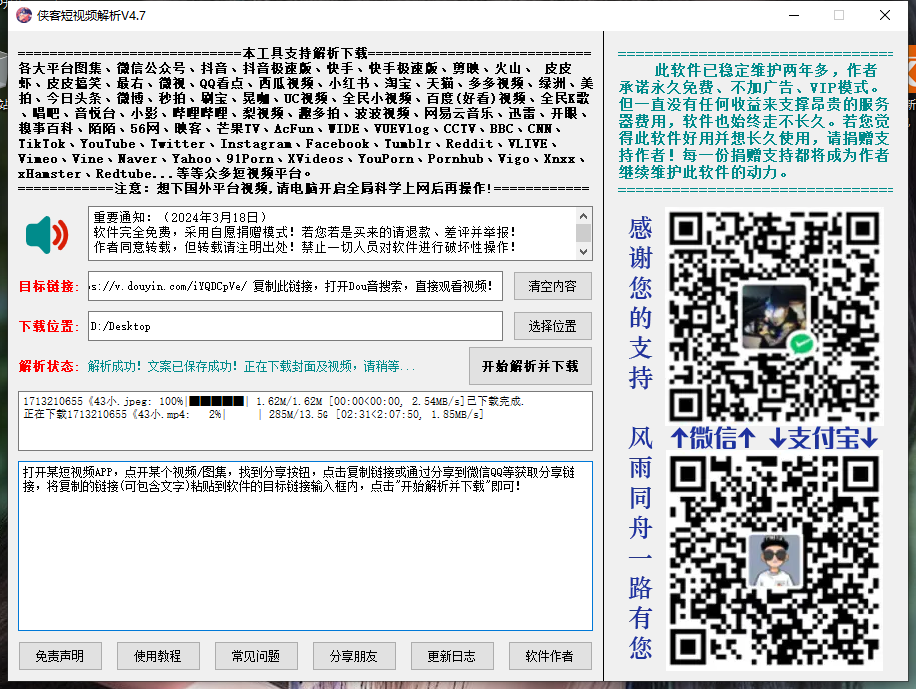Click the 软件作者 button
The height and width of the screenshot is (689, 916).
click(x=550, y=656)
